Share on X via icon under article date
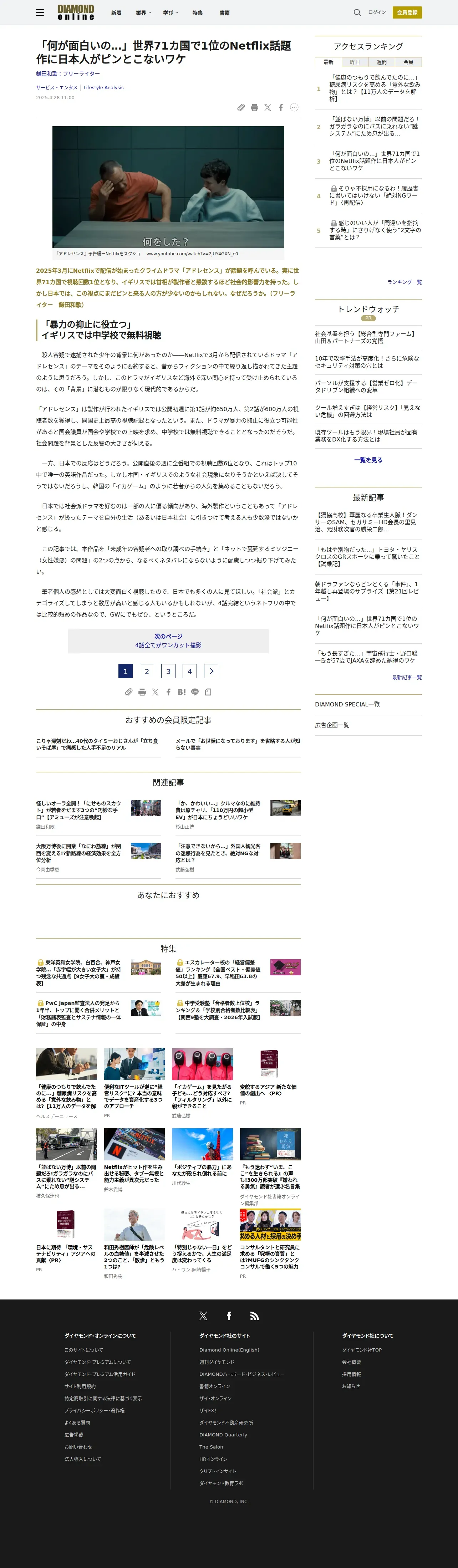Viewport: 458px width, 1568px height. pyautogui.click(x=268, y=108)
